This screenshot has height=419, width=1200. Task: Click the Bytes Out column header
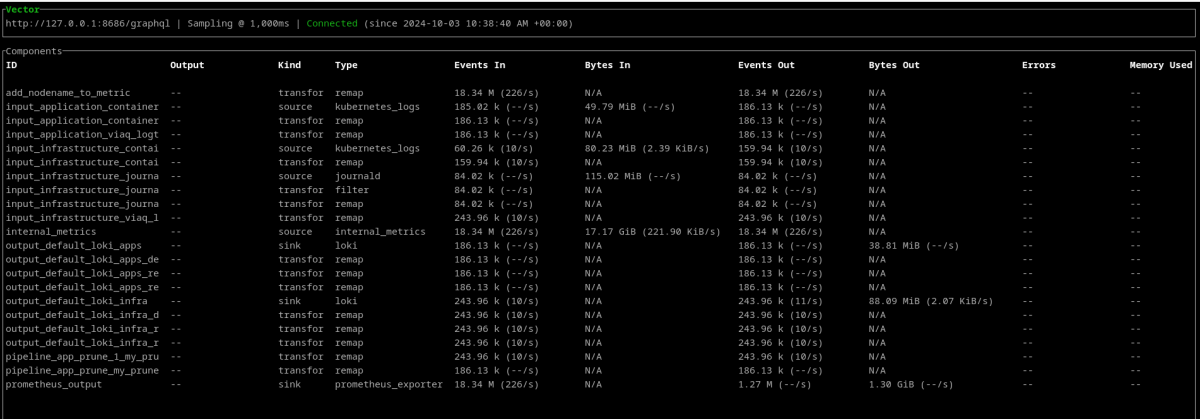tap(894, 65)
